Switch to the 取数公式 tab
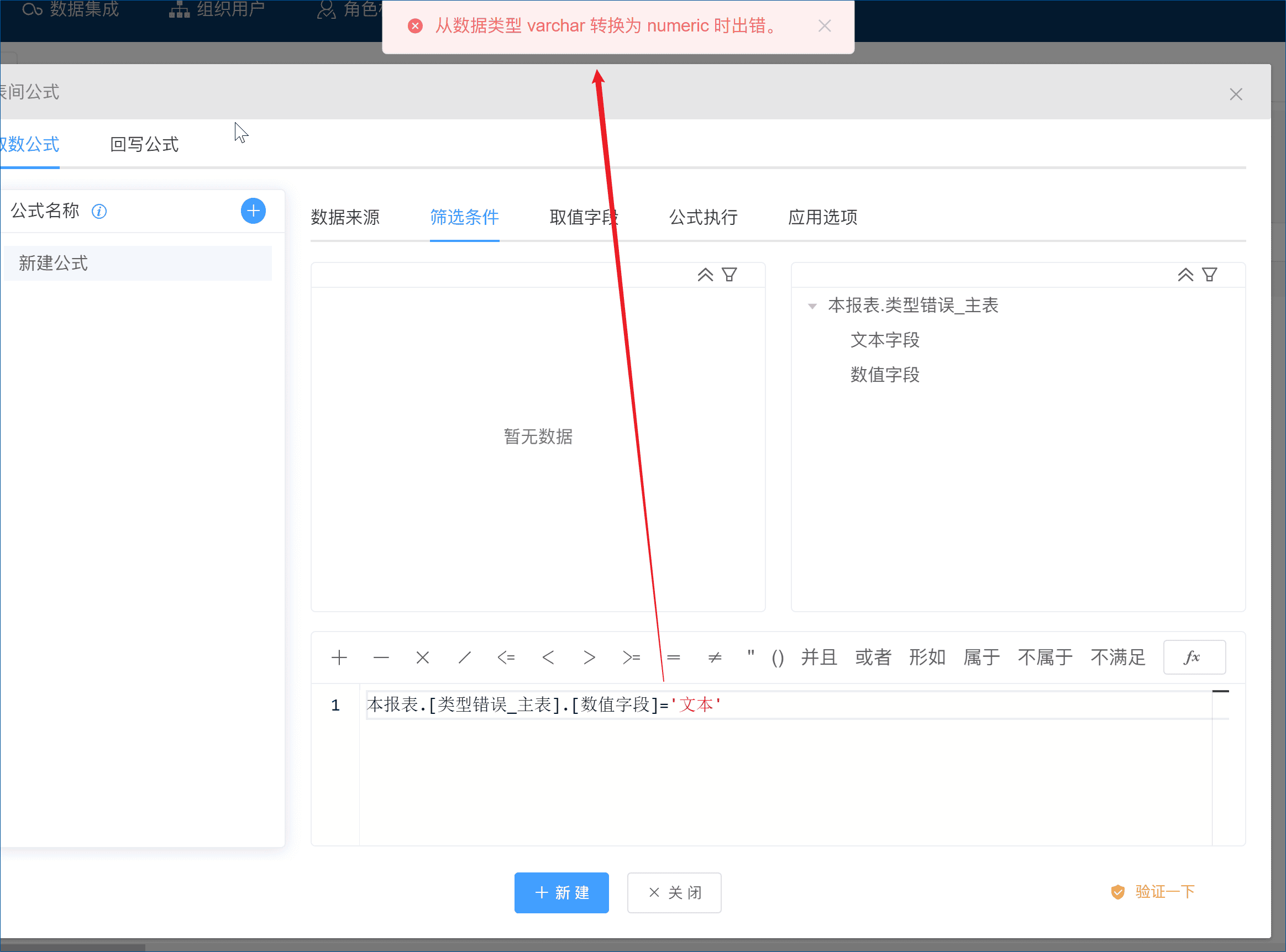 tap(29, 144)
